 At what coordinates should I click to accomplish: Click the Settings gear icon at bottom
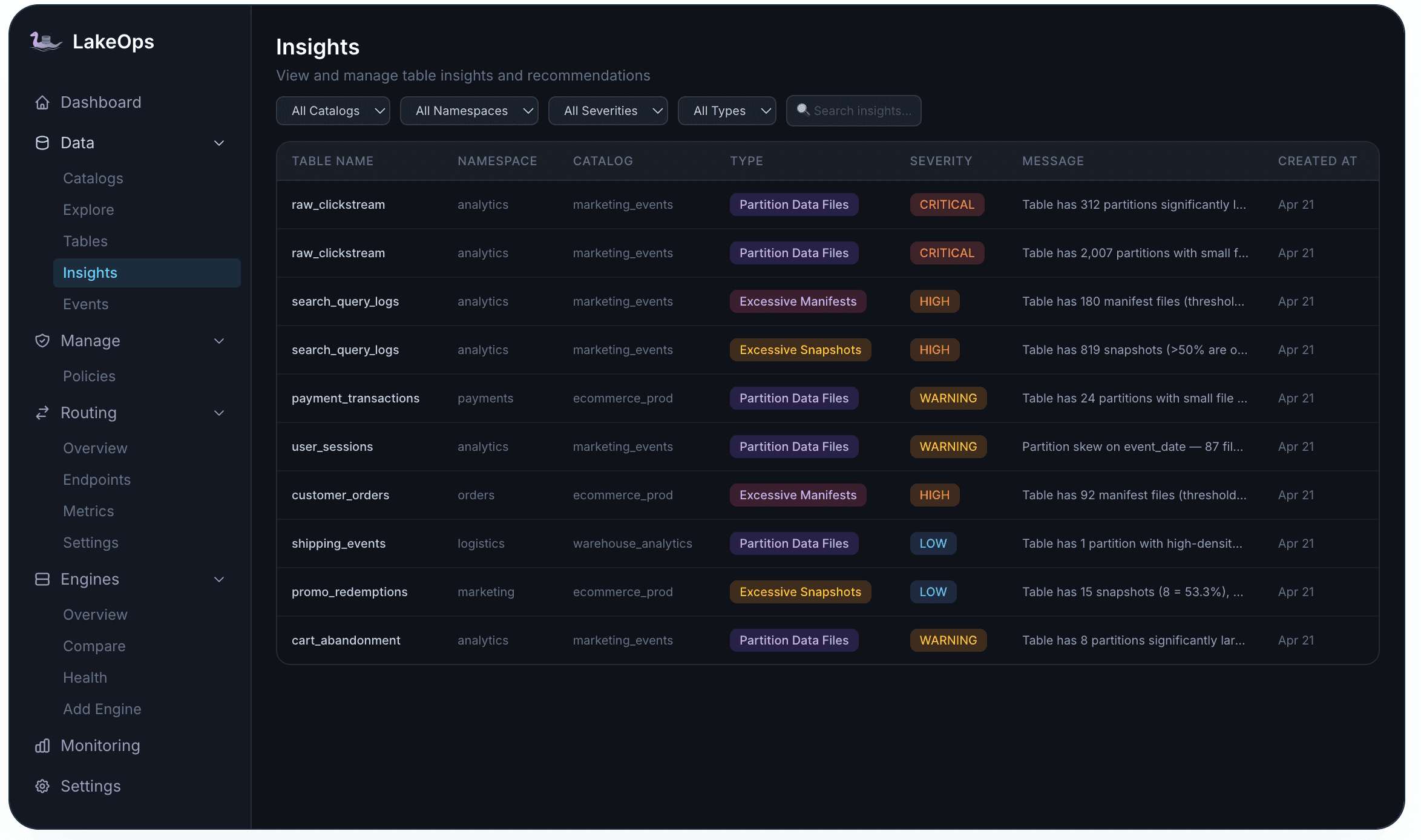[42, 786]
